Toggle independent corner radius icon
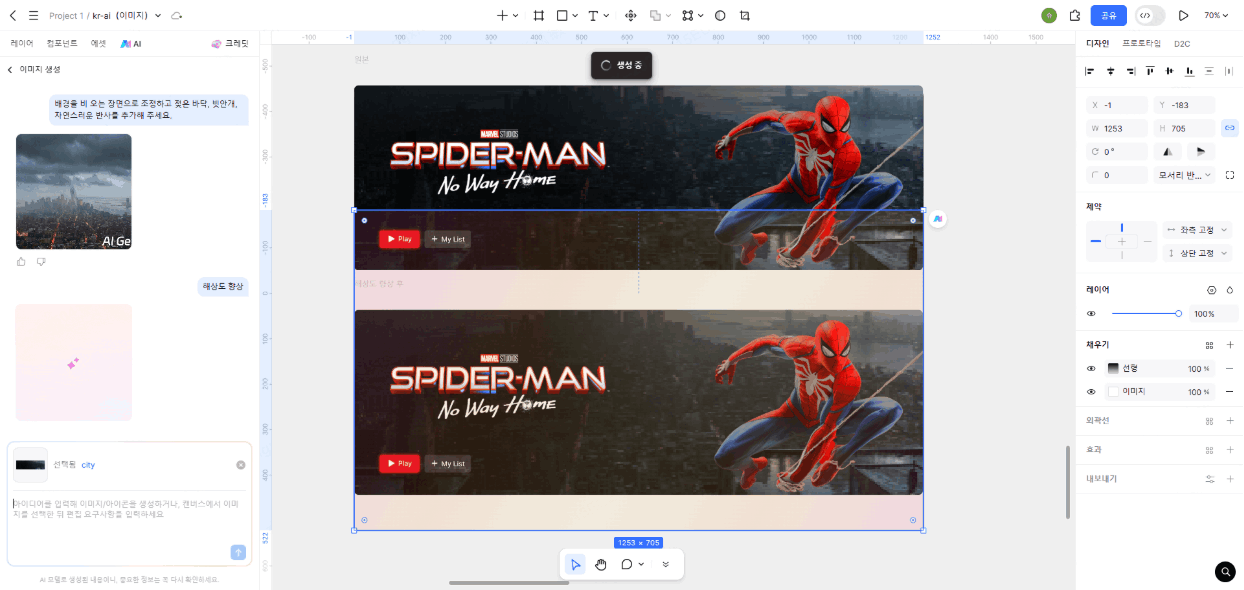The width and height of the screenshot is (1244, 590). click(1230, 175)
